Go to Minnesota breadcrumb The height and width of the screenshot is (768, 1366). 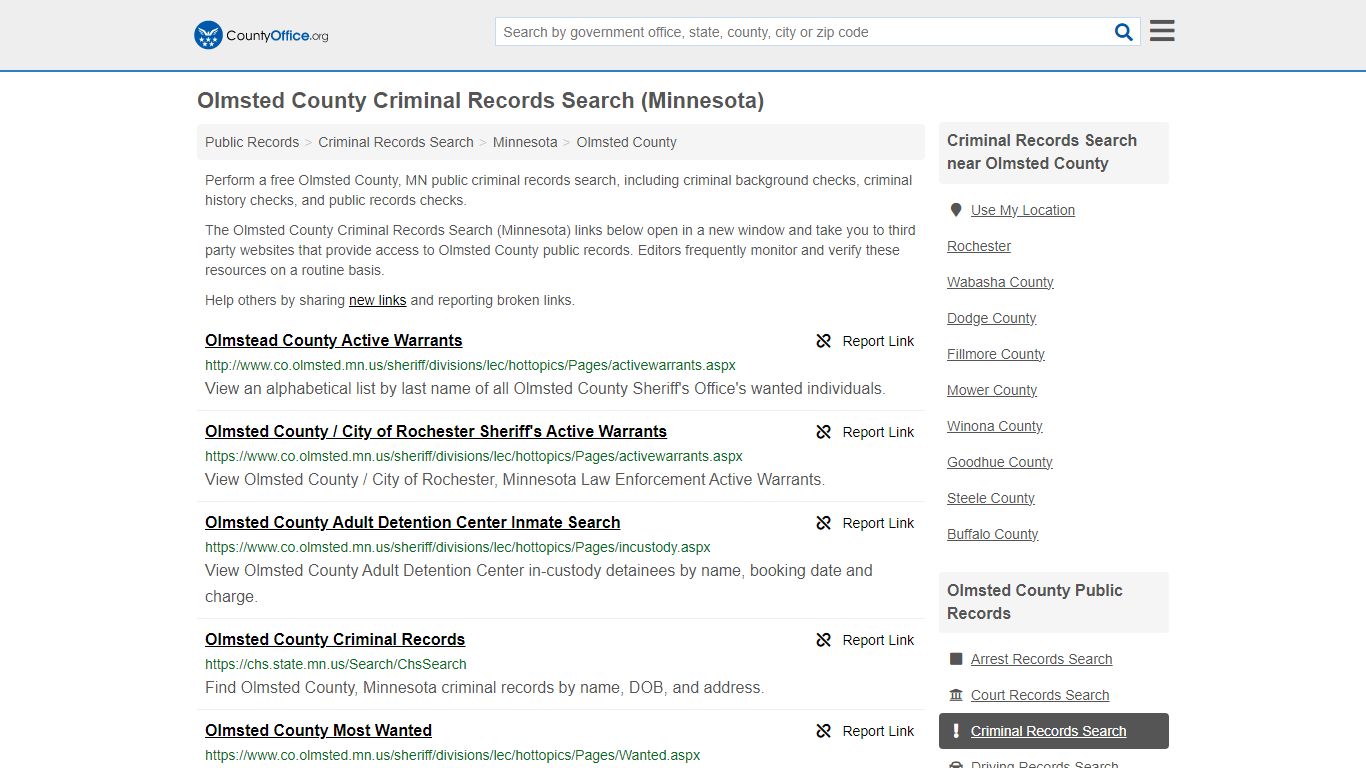tap(525, 142)
